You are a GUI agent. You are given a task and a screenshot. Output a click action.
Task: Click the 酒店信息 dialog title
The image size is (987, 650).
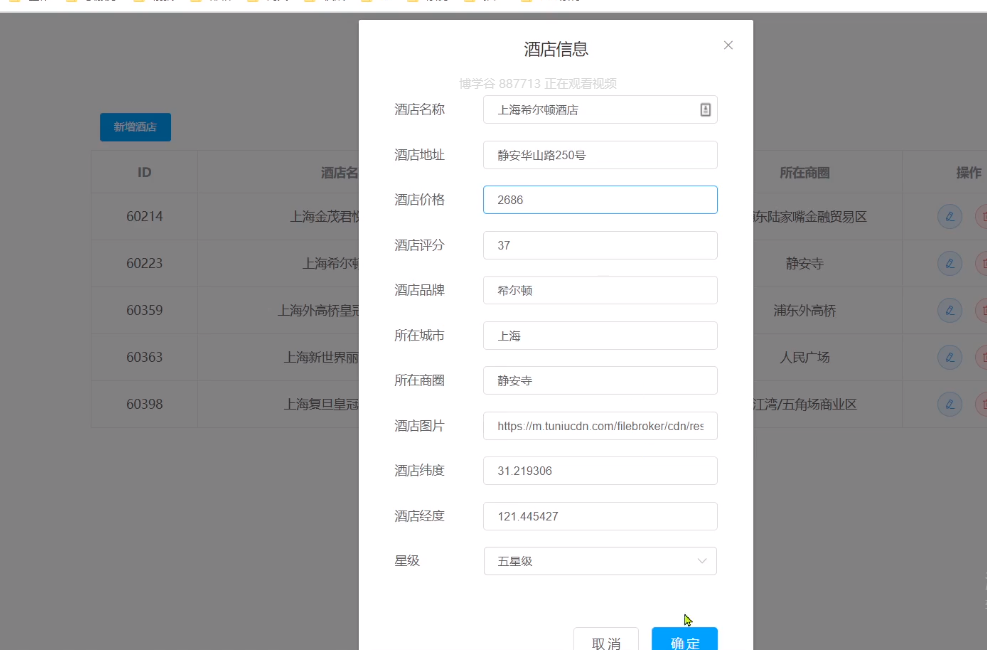556,49
